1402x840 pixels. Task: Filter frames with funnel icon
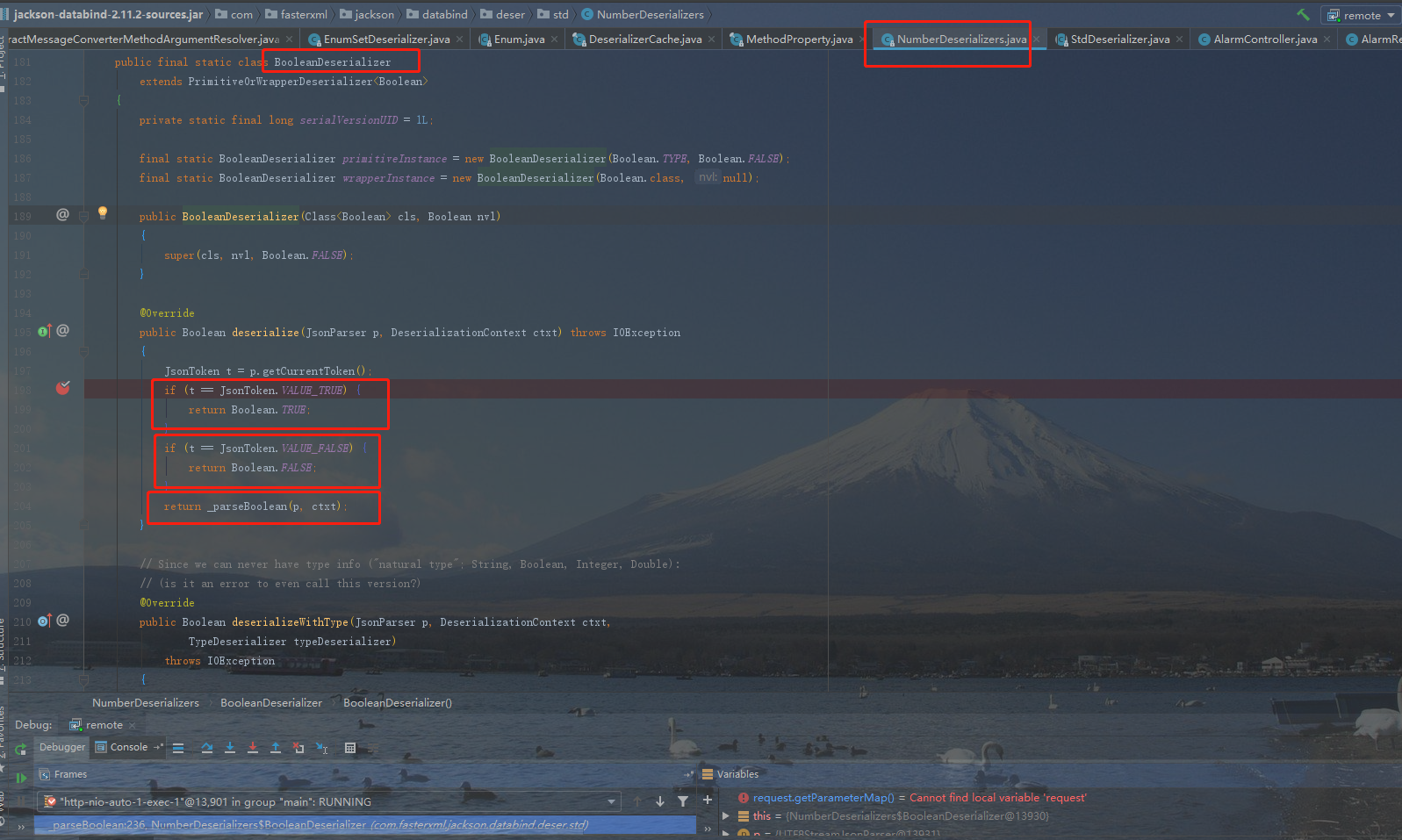coord(683,801)
